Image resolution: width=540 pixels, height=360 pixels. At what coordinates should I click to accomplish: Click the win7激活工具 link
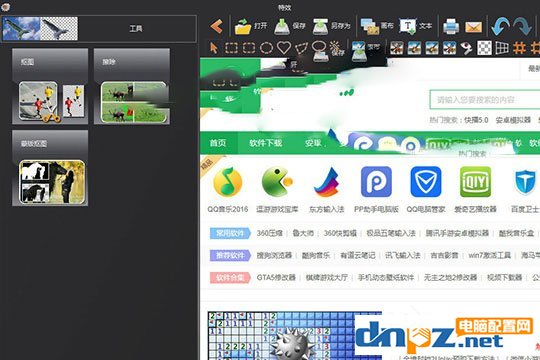(x=489, y=255)
